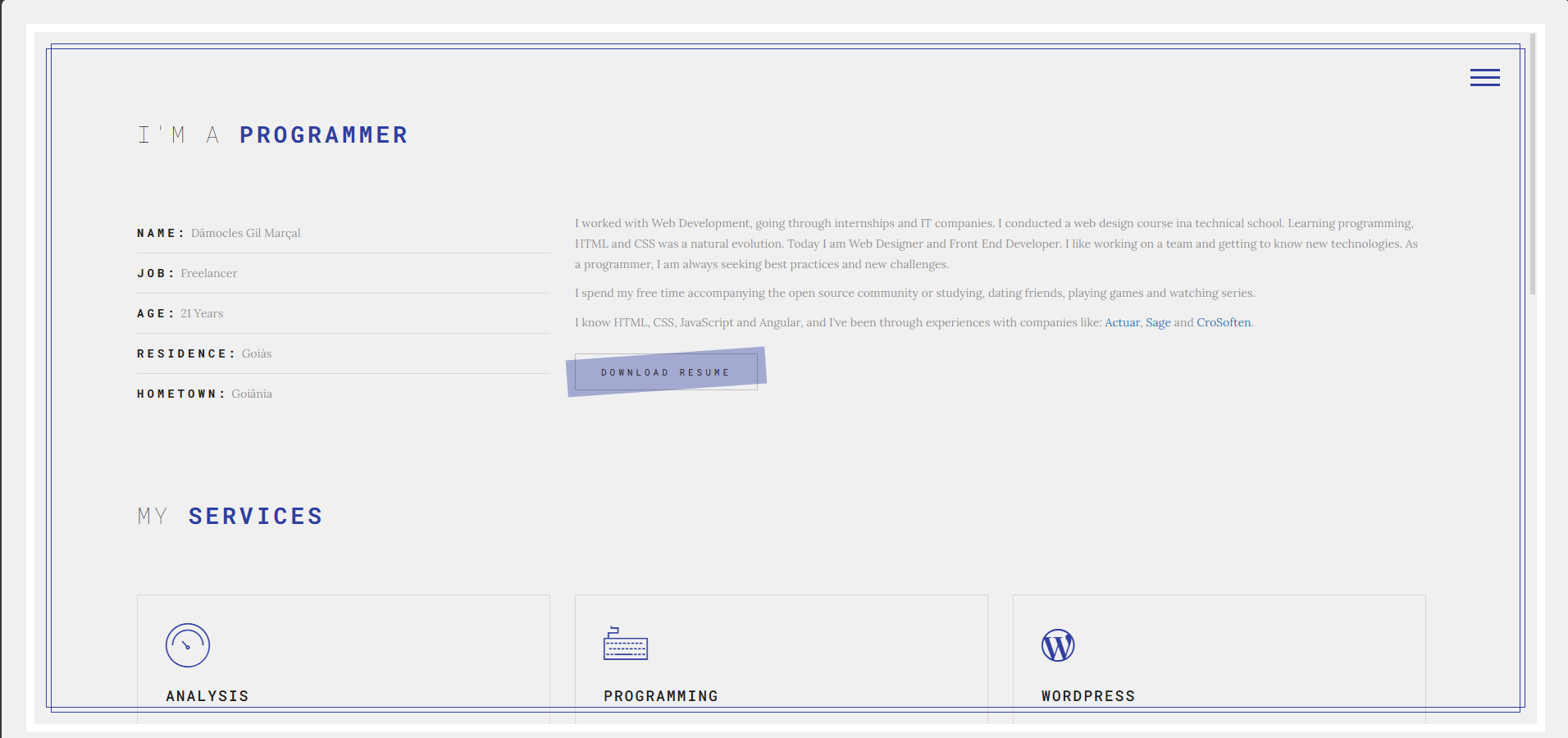Click the Download Resume button

point(666,372)
